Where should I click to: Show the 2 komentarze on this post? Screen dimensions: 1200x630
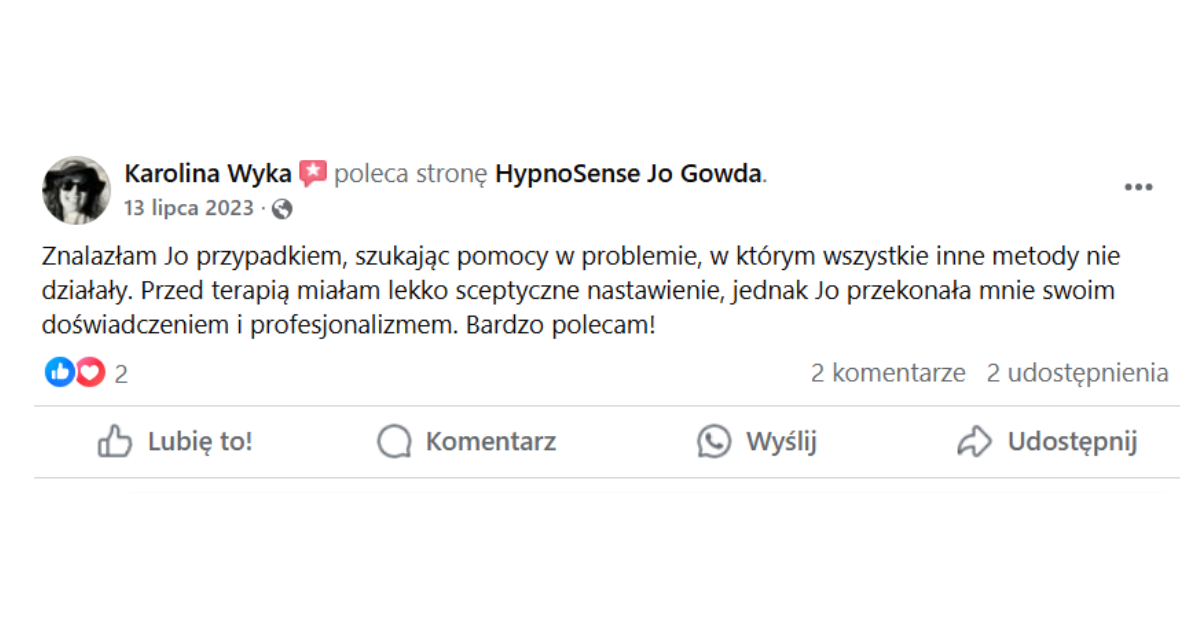pyautogui.click(x=888, y=373)
